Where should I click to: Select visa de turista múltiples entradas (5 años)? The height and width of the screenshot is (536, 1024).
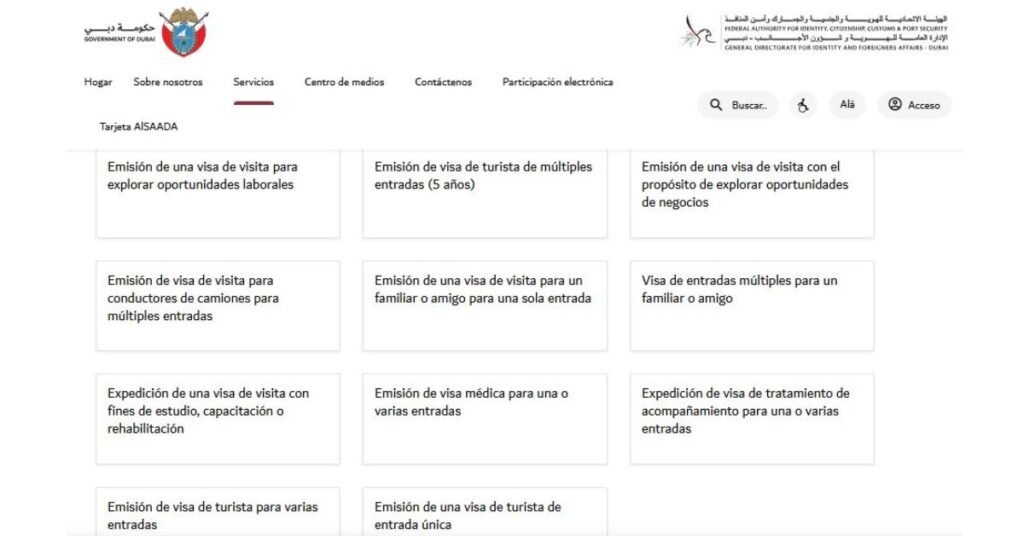(x=484, y=192)
